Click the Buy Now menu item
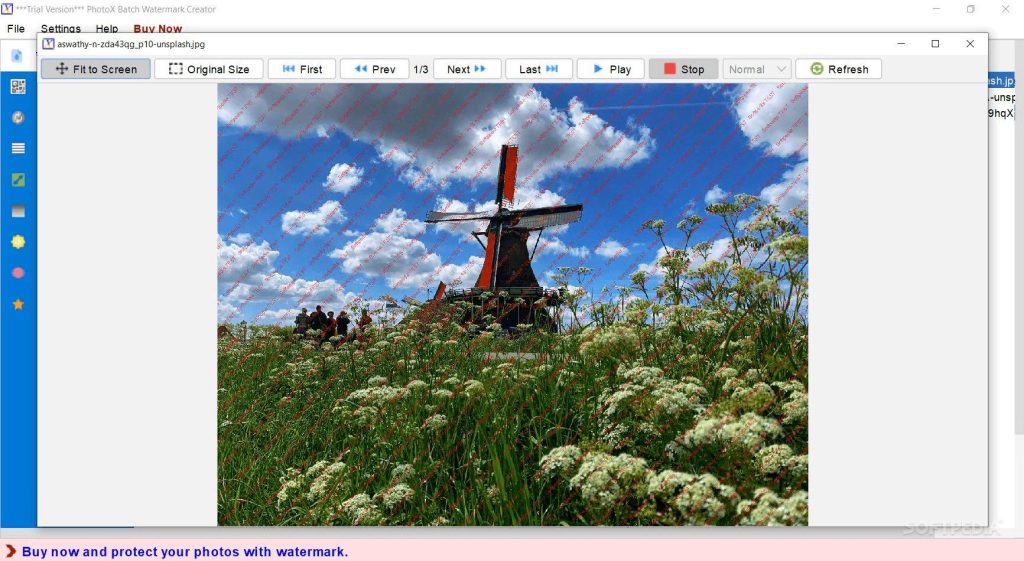 [x=157, y=29]
